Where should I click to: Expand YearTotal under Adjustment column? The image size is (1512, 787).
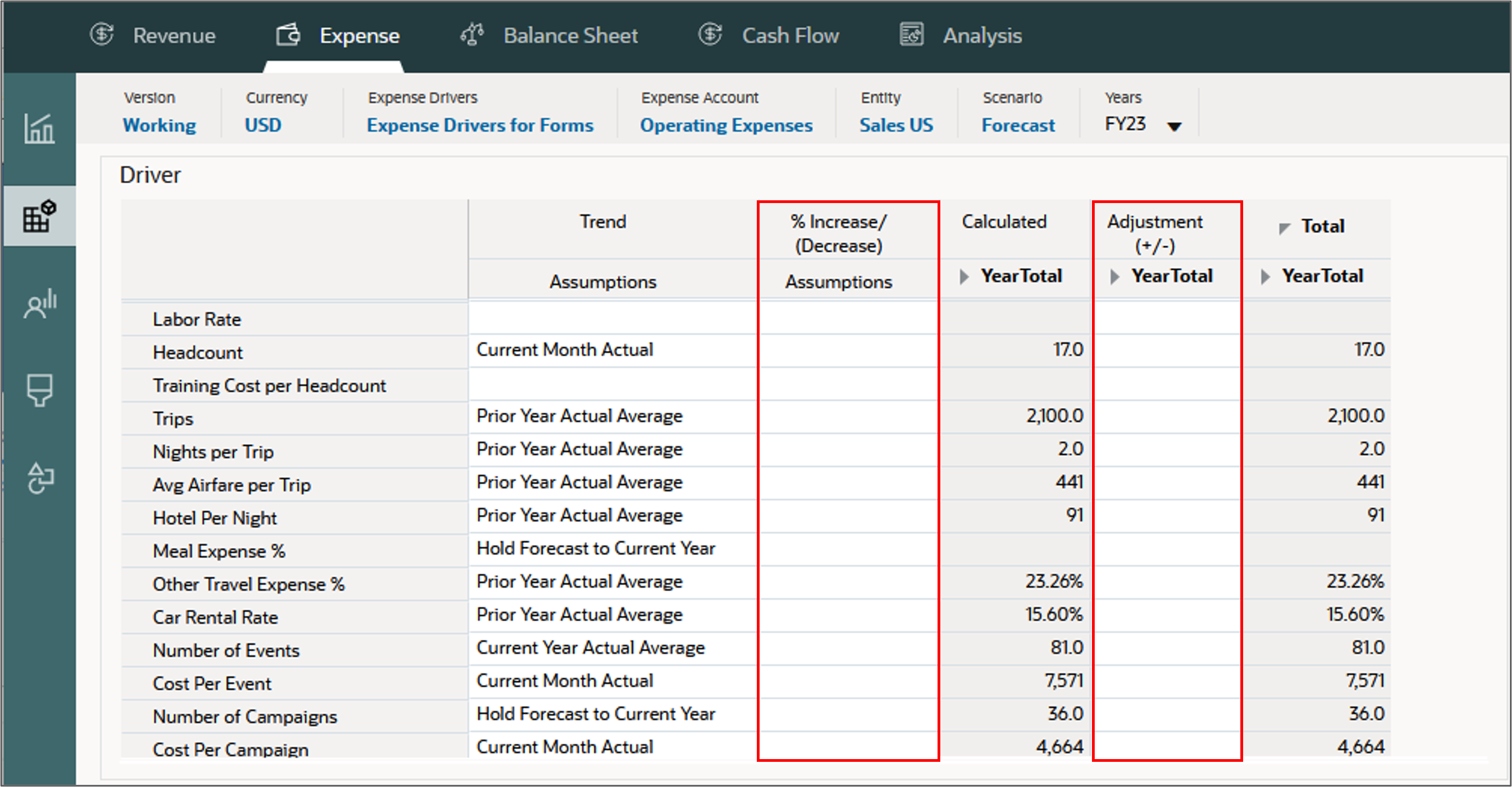tap(1114, 276)
